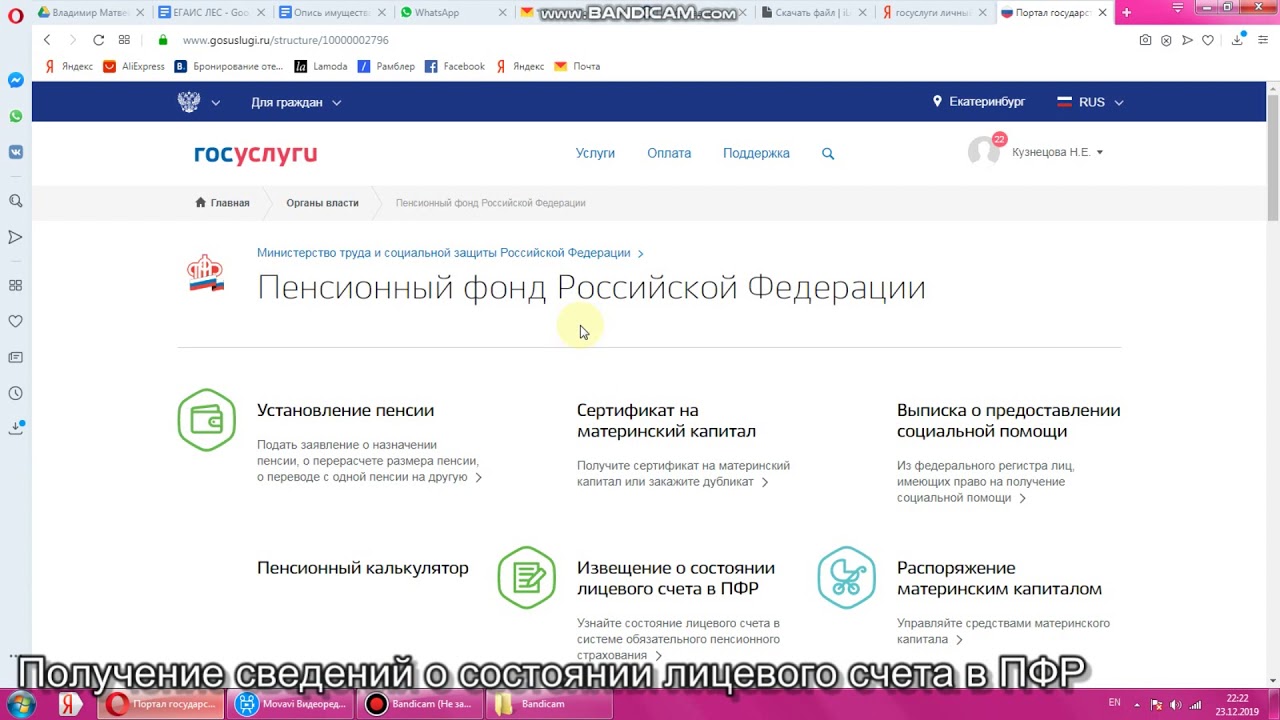Open Speed Dial grid in sidebar
Viewport: 1280px width, 720px height.
[16, 285]
